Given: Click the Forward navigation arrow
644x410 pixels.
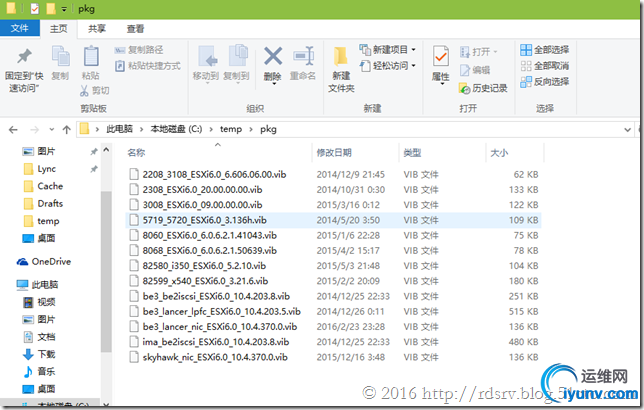Looking at the screenshot, I should pyautogui.click(x=34, y=130).
